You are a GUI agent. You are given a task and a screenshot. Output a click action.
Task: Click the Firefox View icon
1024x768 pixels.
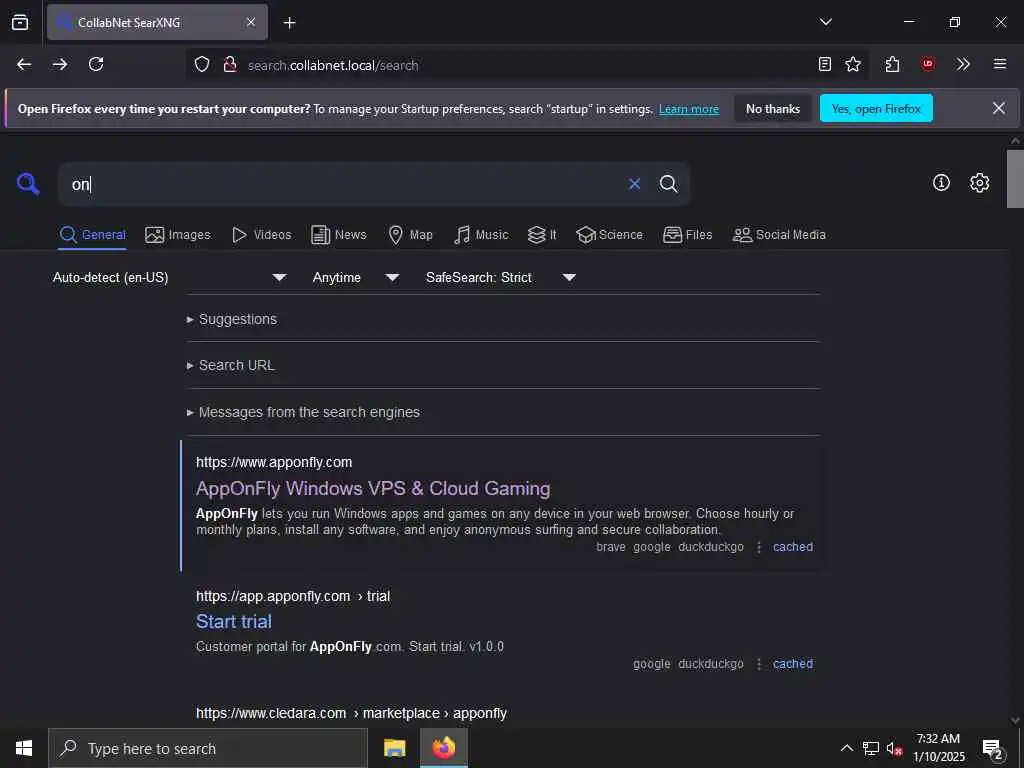20,22
